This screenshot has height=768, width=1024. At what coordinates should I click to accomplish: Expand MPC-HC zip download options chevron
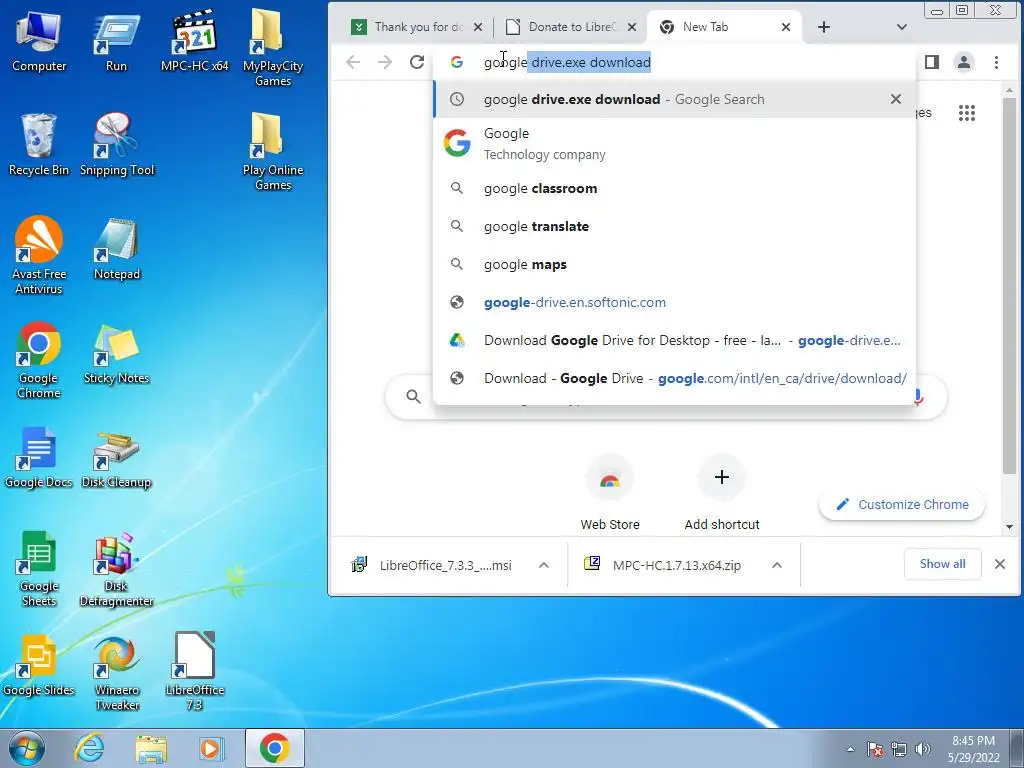tap(776, 565)
